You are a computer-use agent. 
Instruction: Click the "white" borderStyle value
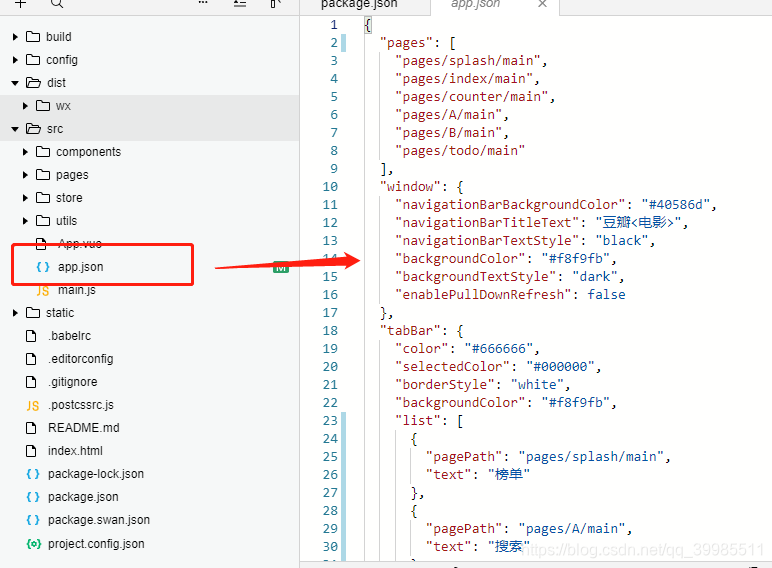537,385
